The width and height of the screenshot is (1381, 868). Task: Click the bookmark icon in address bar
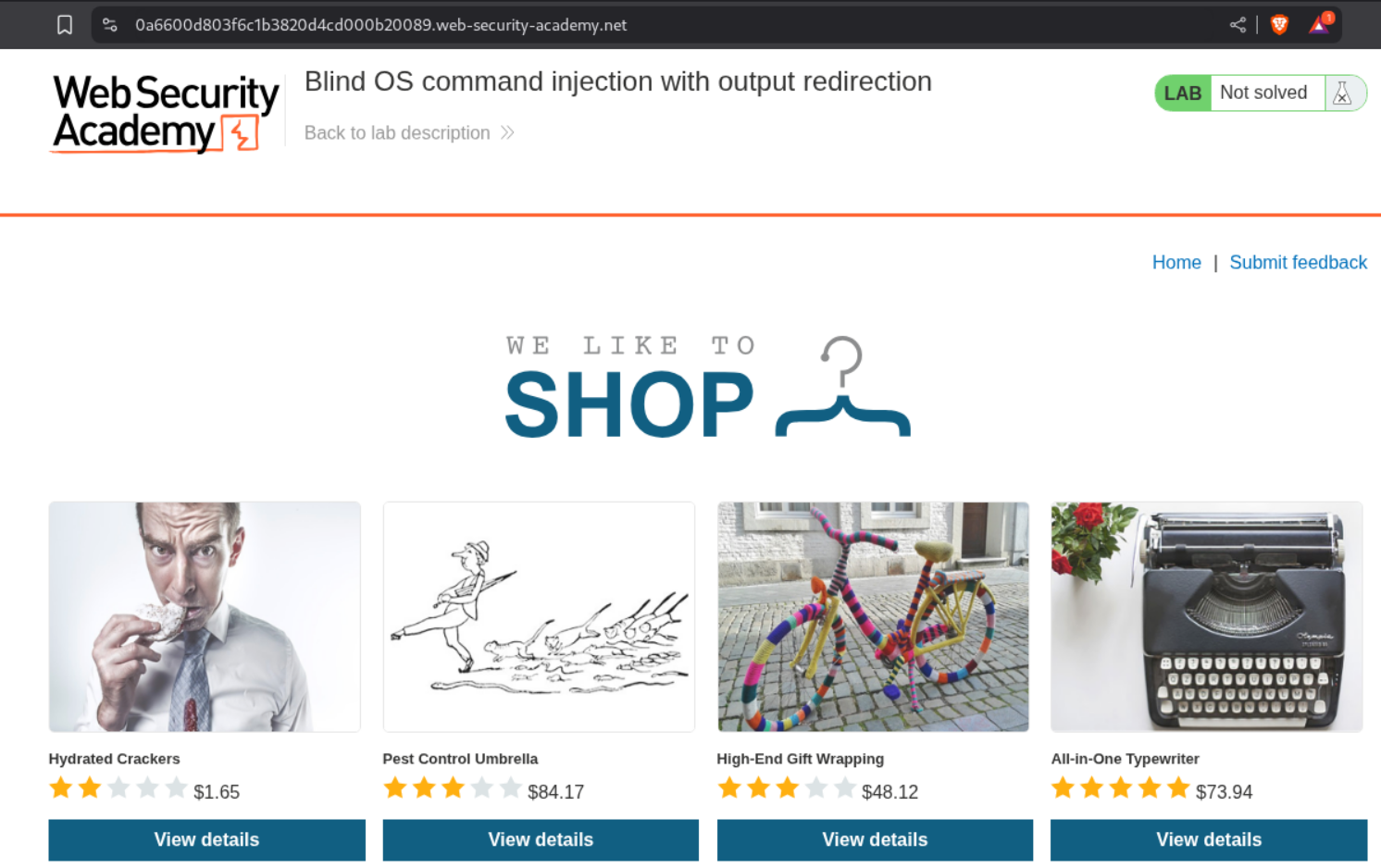65,25
